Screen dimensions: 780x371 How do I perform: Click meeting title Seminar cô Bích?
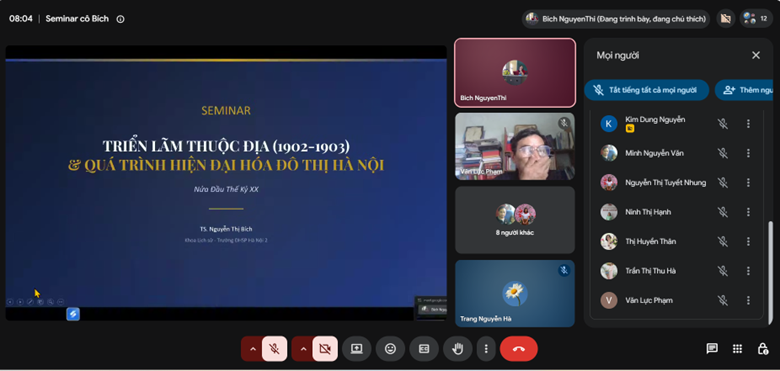click(x=77, y=19)
